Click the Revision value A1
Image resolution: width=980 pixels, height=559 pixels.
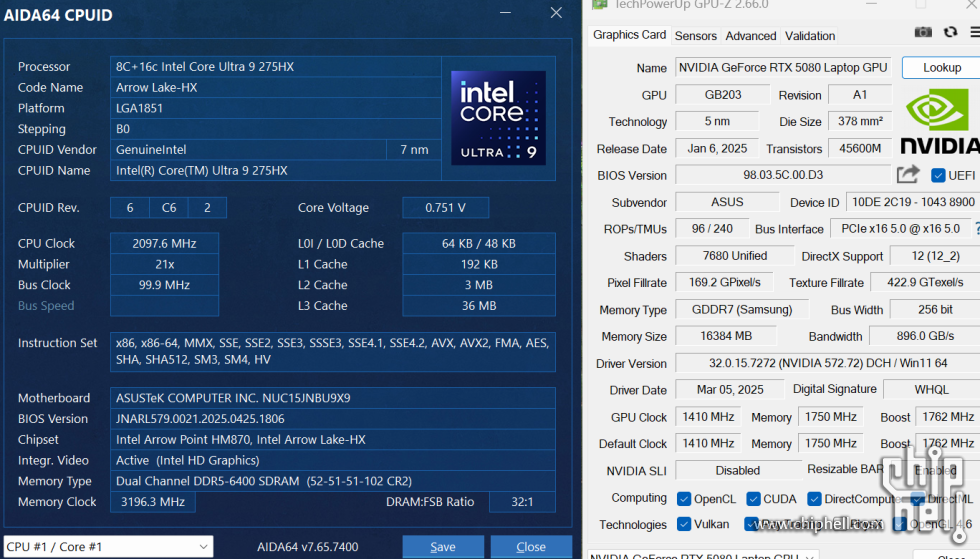860,94
